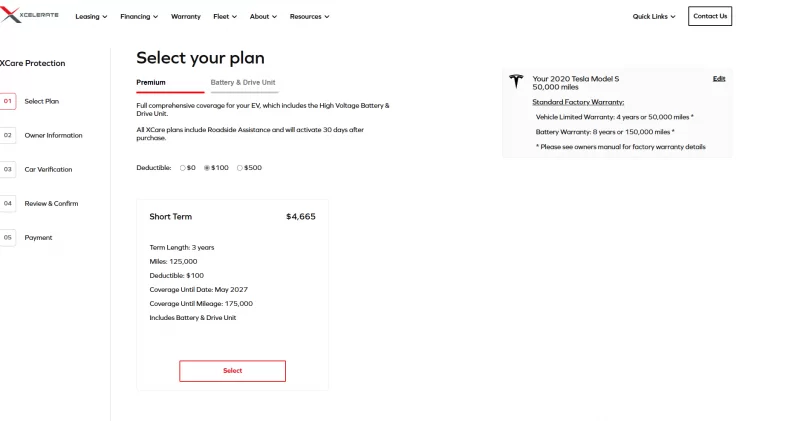This screenshot has width=800, height=421.
Task: Expand the Leasing dropdown menu
Action: pyautogui.click(x=91, y=17)
